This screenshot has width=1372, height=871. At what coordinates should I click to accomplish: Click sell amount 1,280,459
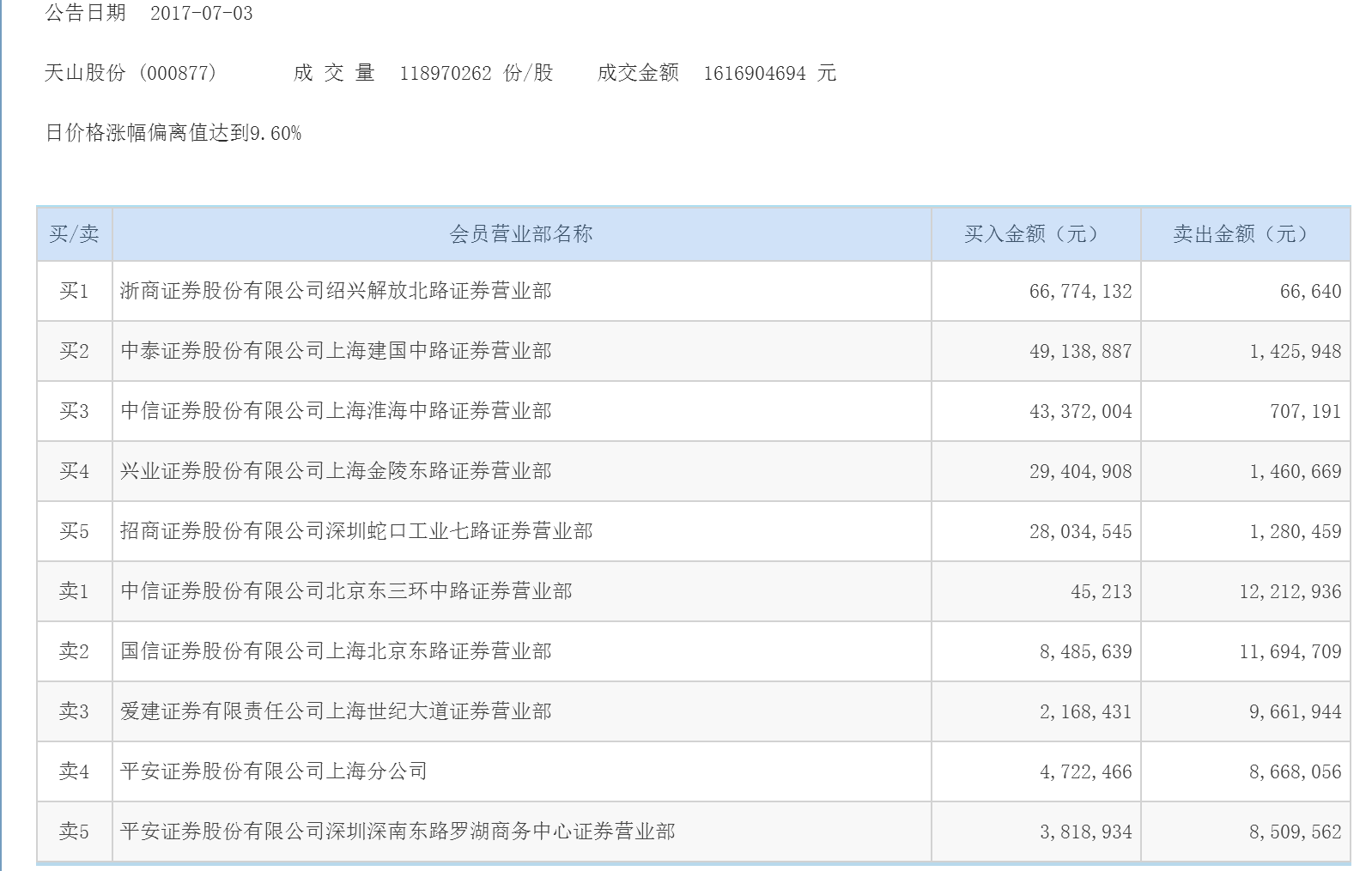pos(1296,532)
